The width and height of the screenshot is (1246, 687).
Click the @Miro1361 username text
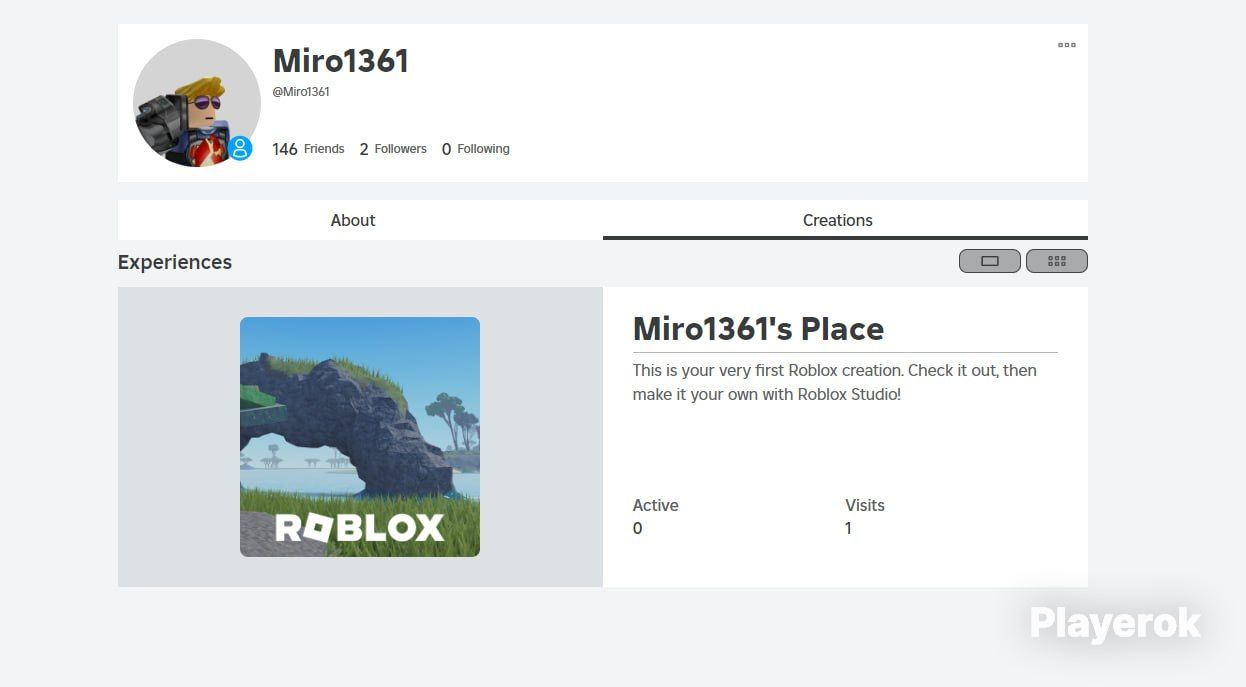pos(301,92)
